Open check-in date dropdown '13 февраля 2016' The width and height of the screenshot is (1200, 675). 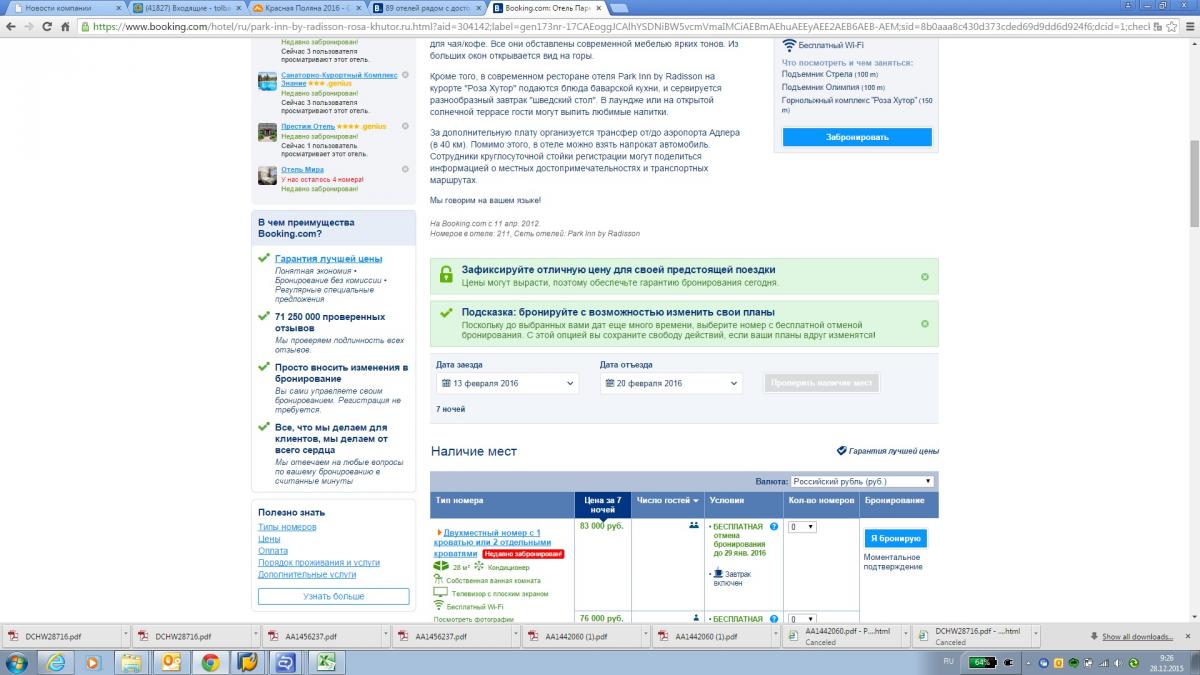pos(508,383)
